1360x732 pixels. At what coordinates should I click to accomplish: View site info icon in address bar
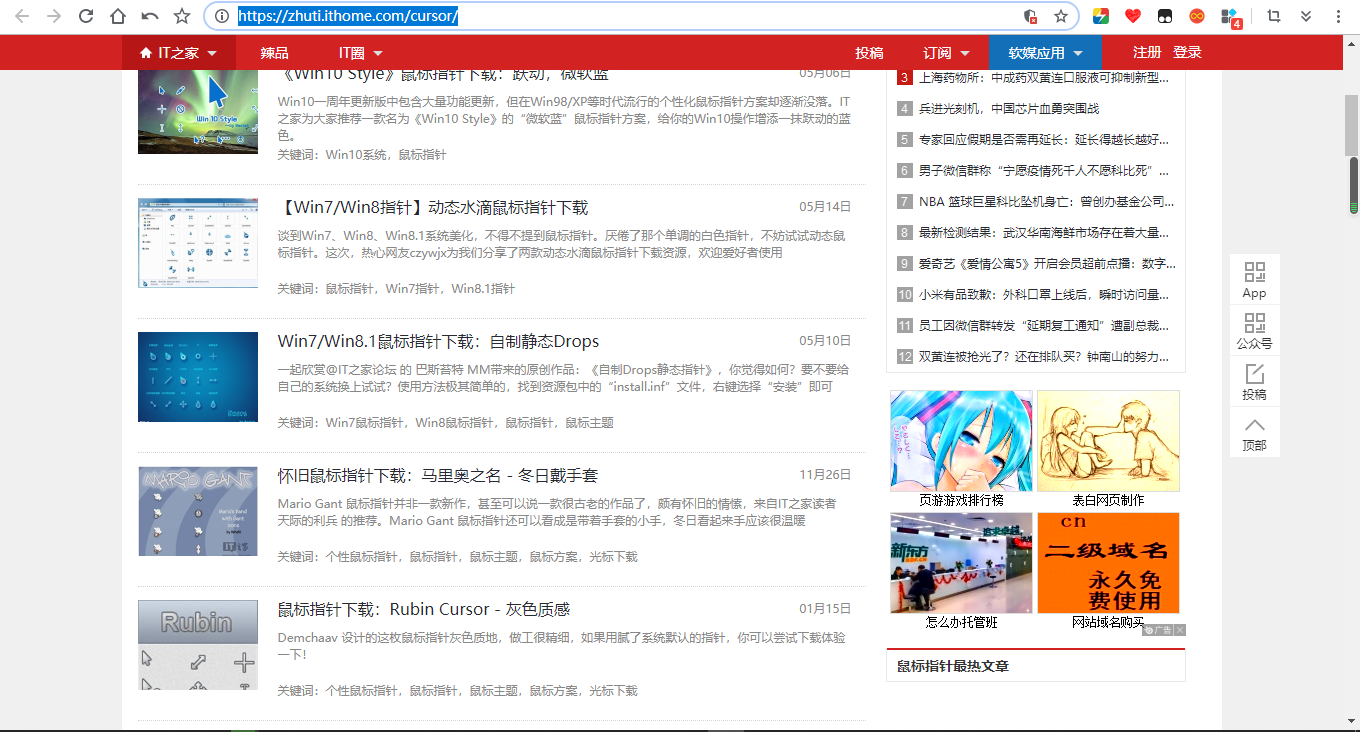tap(222, 16)
